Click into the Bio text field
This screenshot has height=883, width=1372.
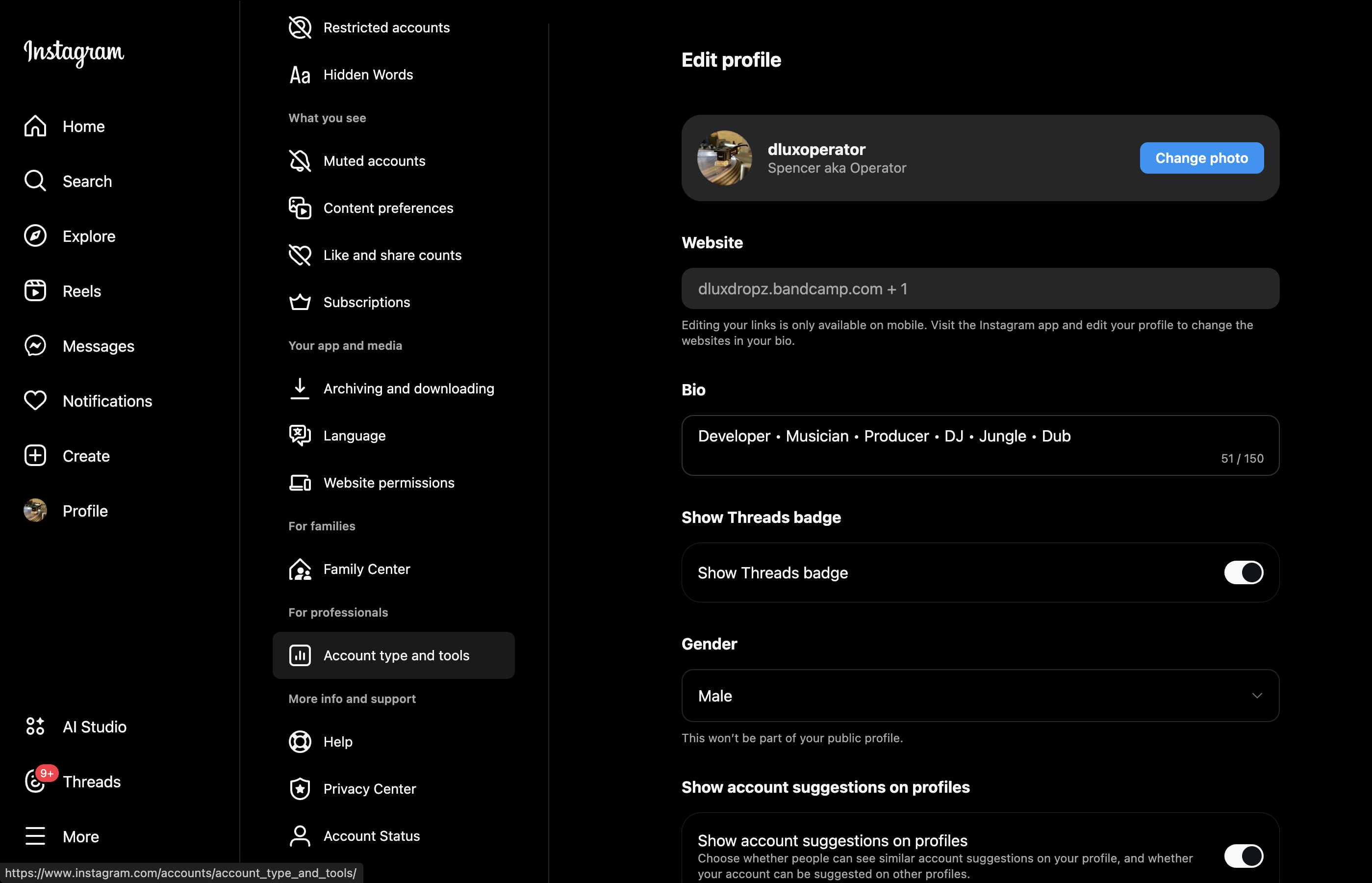tap(980, 445)
